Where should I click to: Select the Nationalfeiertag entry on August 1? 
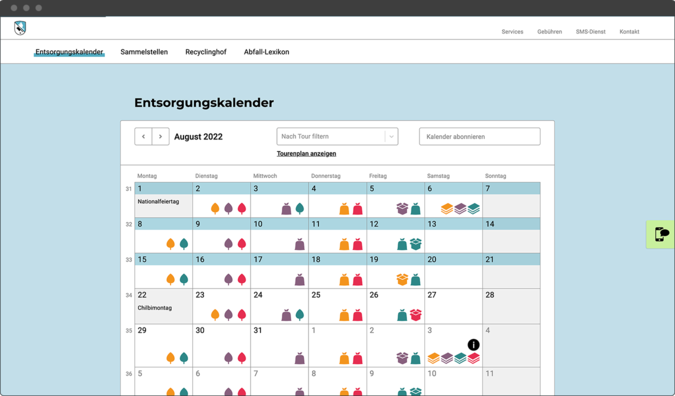[x=158, y=201]
